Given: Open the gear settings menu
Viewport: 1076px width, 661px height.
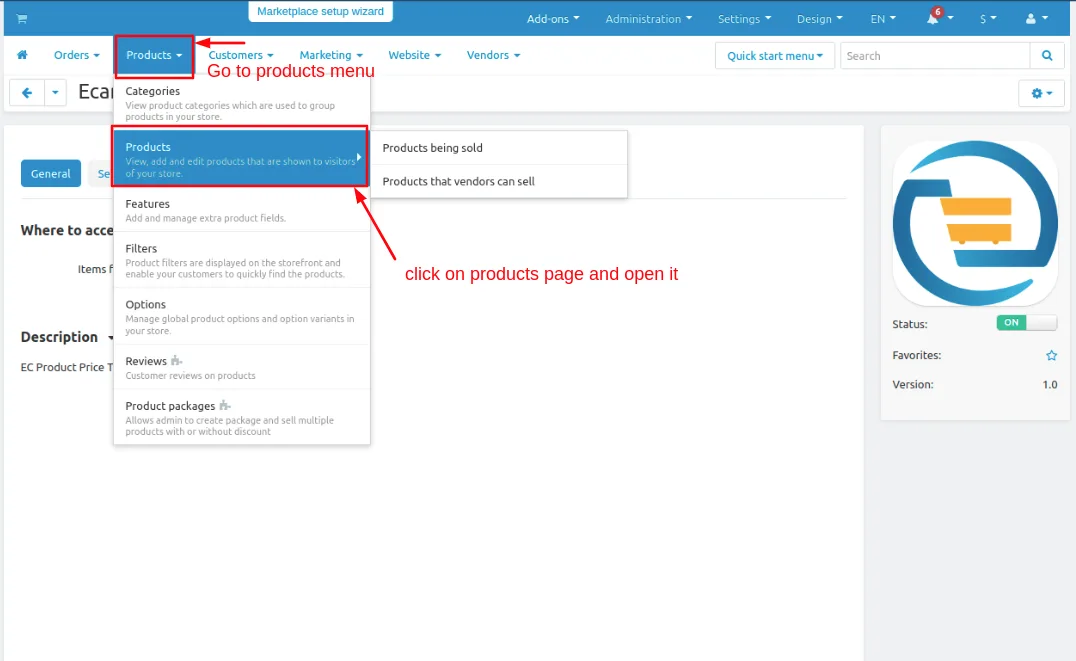Looking at the screenshot, I should click(x=1041, y=93).
